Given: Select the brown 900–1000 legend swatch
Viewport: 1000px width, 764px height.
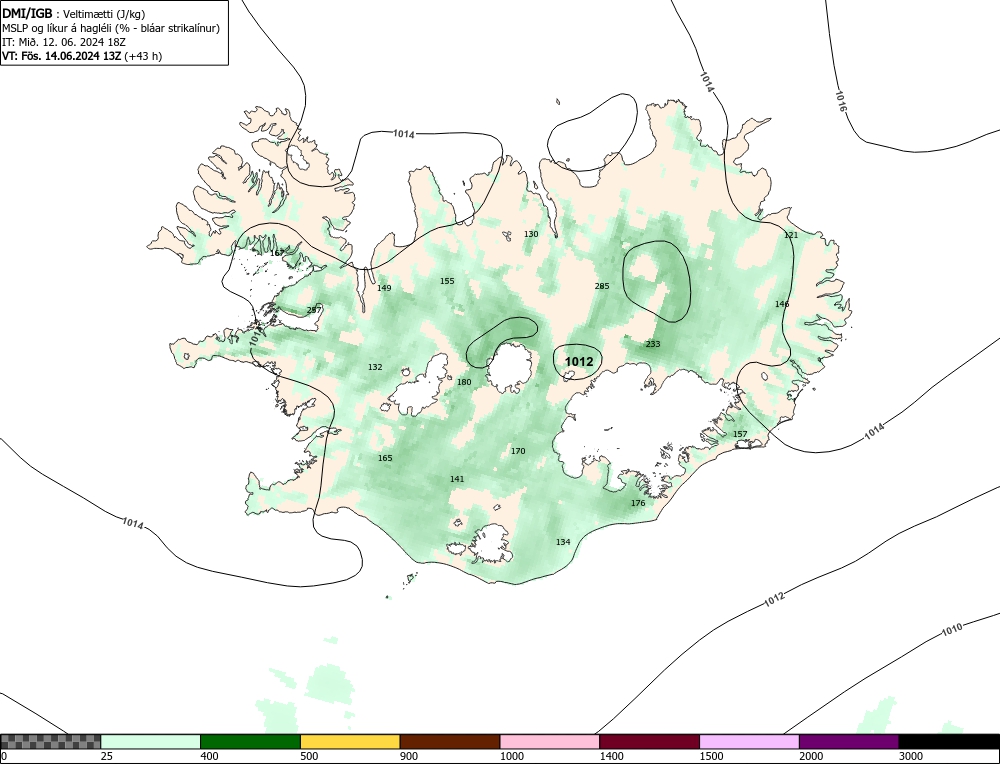Looking at the screenshot, I should (x=450, y=741).
